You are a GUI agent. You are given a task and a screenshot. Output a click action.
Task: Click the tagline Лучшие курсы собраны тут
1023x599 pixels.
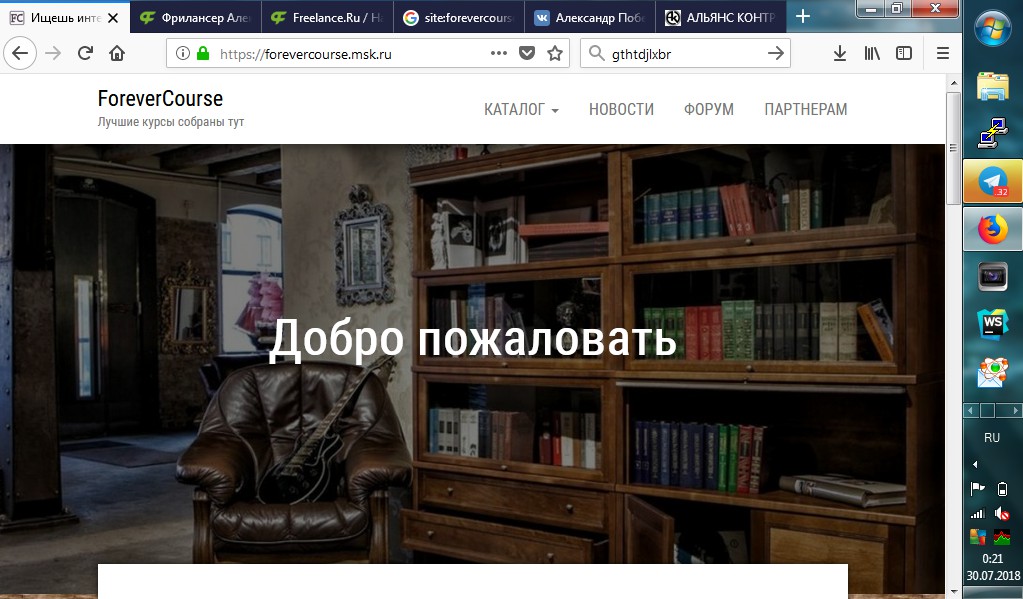pyautogui.click(x=171, y=121)
